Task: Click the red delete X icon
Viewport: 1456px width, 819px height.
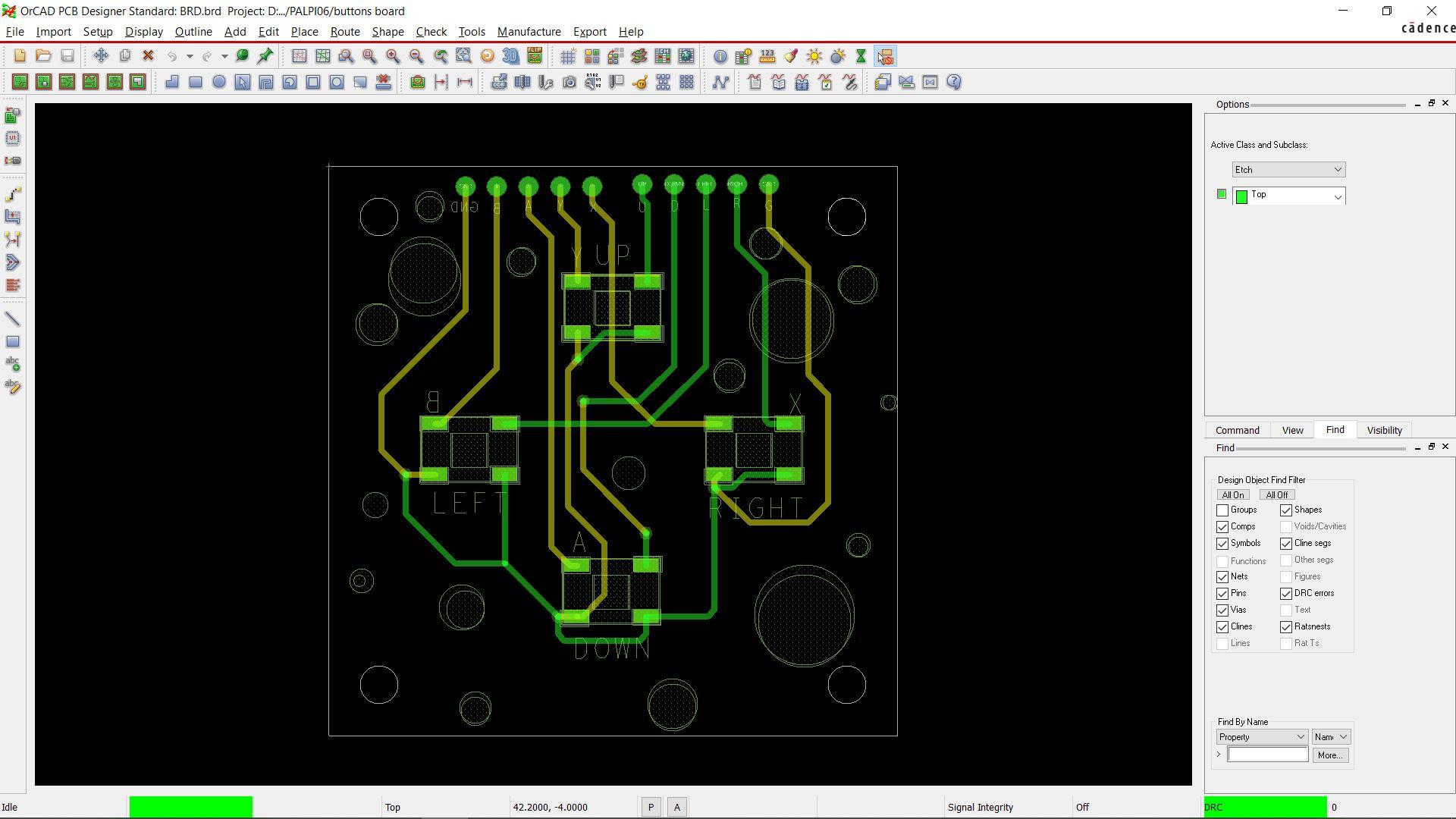Action: point(149,56)
